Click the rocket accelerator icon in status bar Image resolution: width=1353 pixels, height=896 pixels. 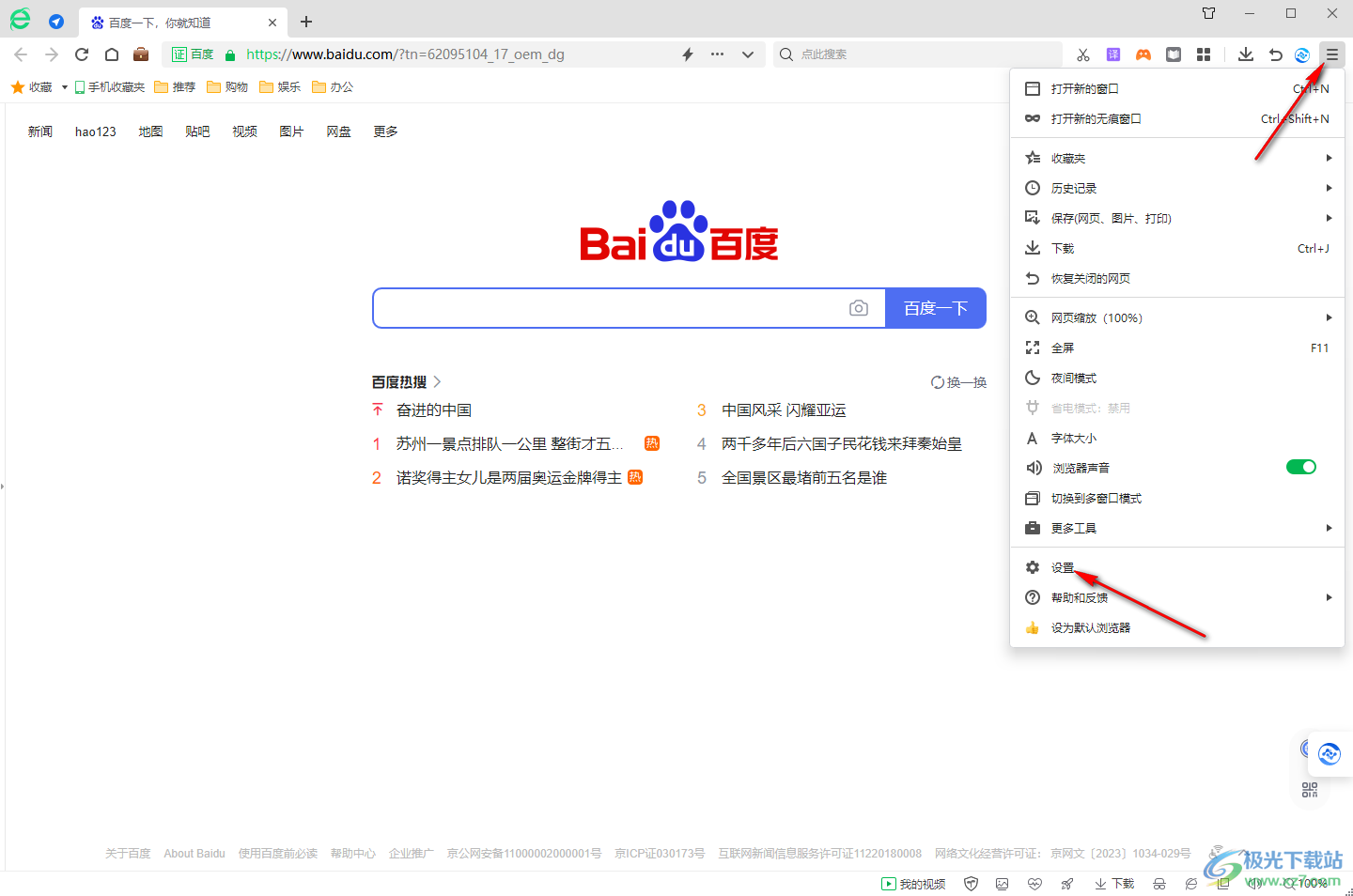(x=1066, y=884)
